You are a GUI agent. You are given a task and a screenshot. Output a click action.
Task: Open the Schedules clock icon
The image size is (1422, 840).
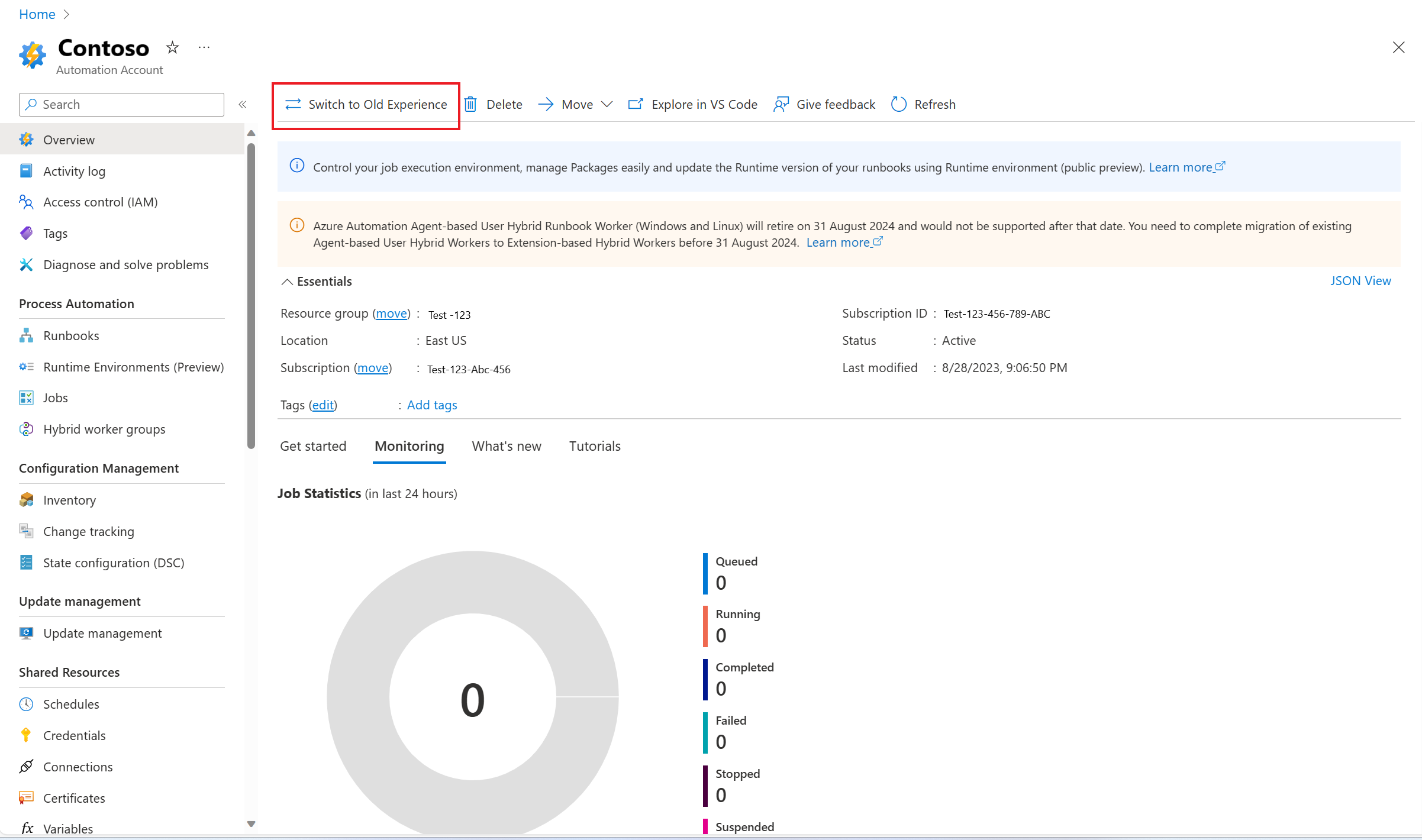pos(26,704)
